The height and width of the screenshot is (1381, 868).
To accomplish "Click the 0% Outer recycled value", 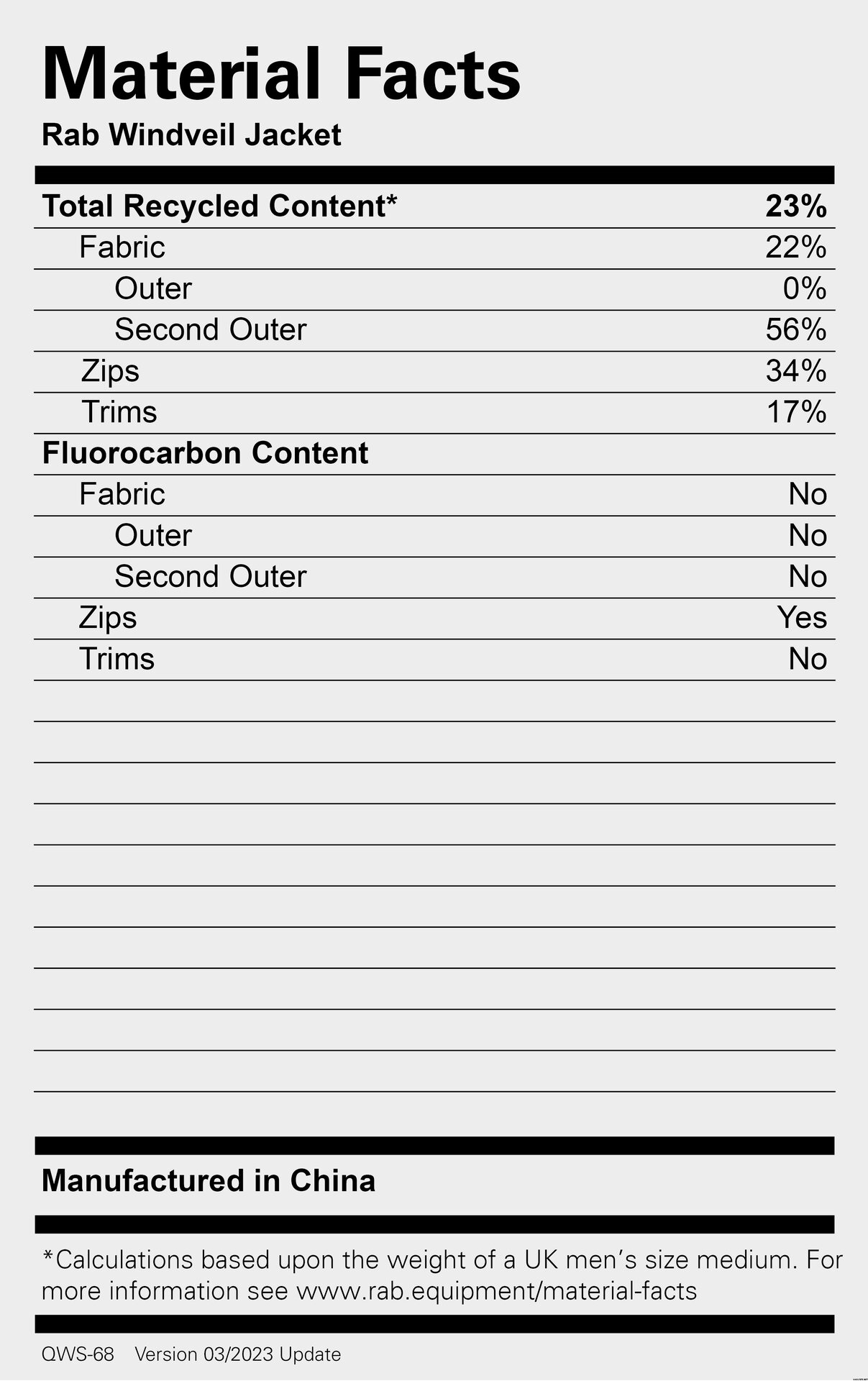I will [x=804, y=288].
